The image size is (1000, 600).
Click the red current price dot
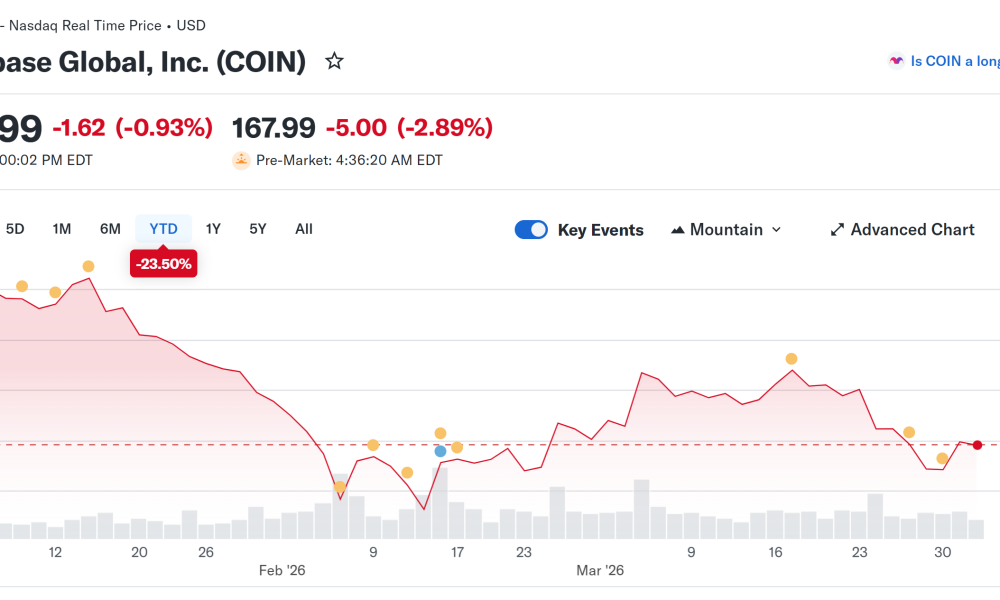[977, 445]
